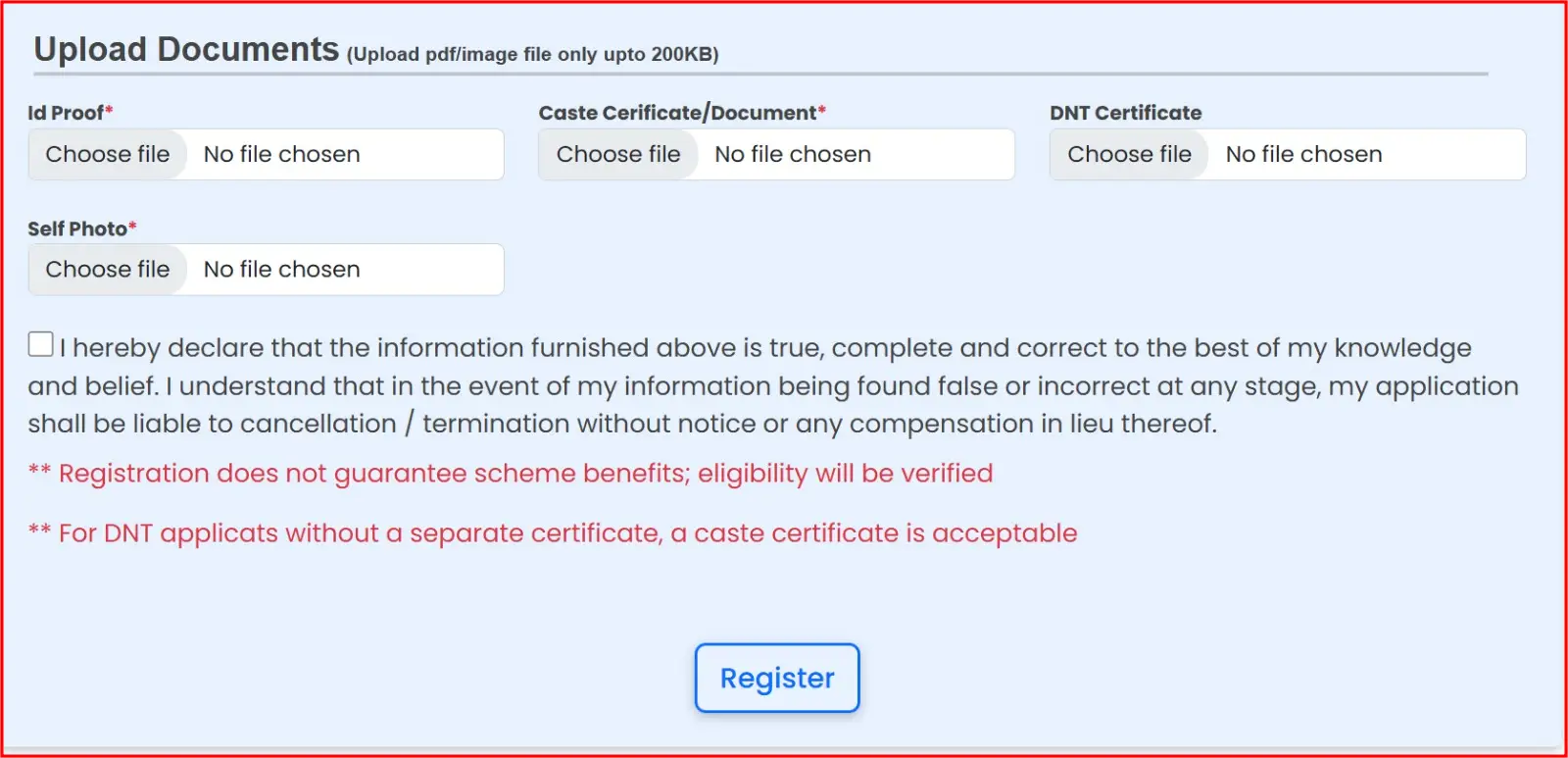
Task: Choose a file for Self Photo
Action: click(x=108, y=270)
